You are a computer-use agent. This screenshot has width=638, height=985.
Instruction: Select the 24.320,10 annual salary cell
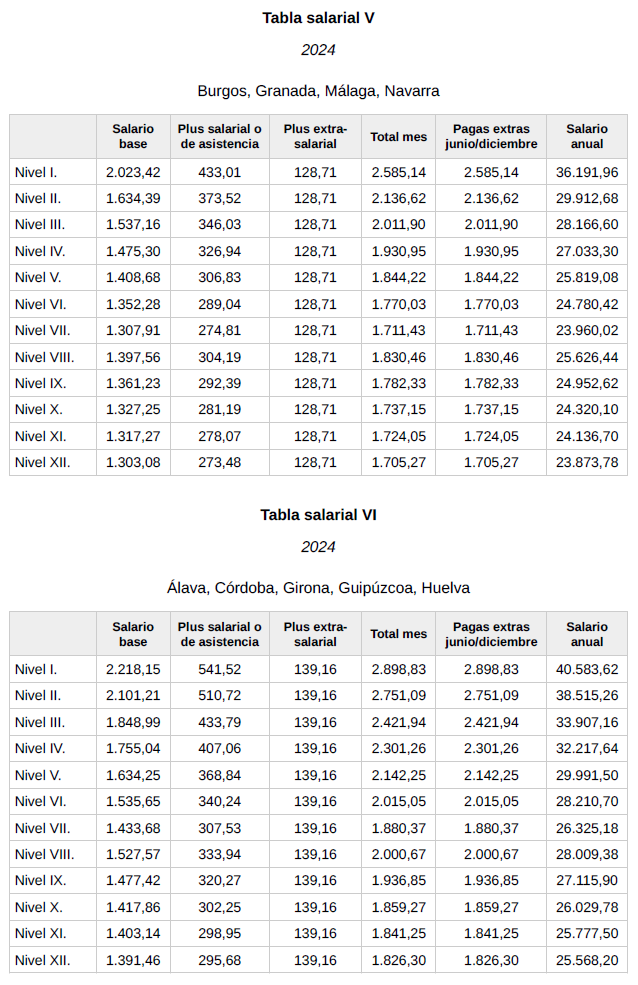point(586,409)
